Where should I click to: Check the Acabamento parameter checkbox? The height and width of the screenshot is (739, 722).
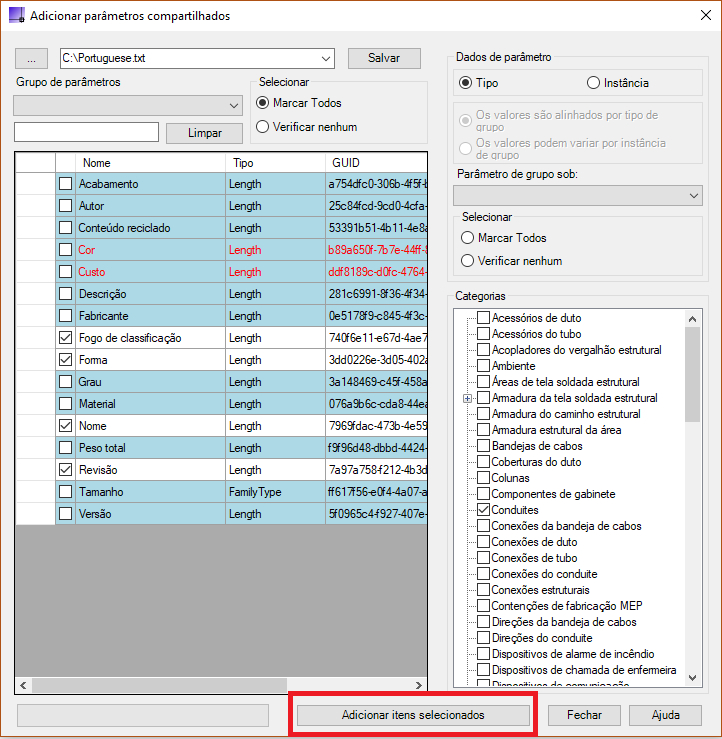point(66,184)
